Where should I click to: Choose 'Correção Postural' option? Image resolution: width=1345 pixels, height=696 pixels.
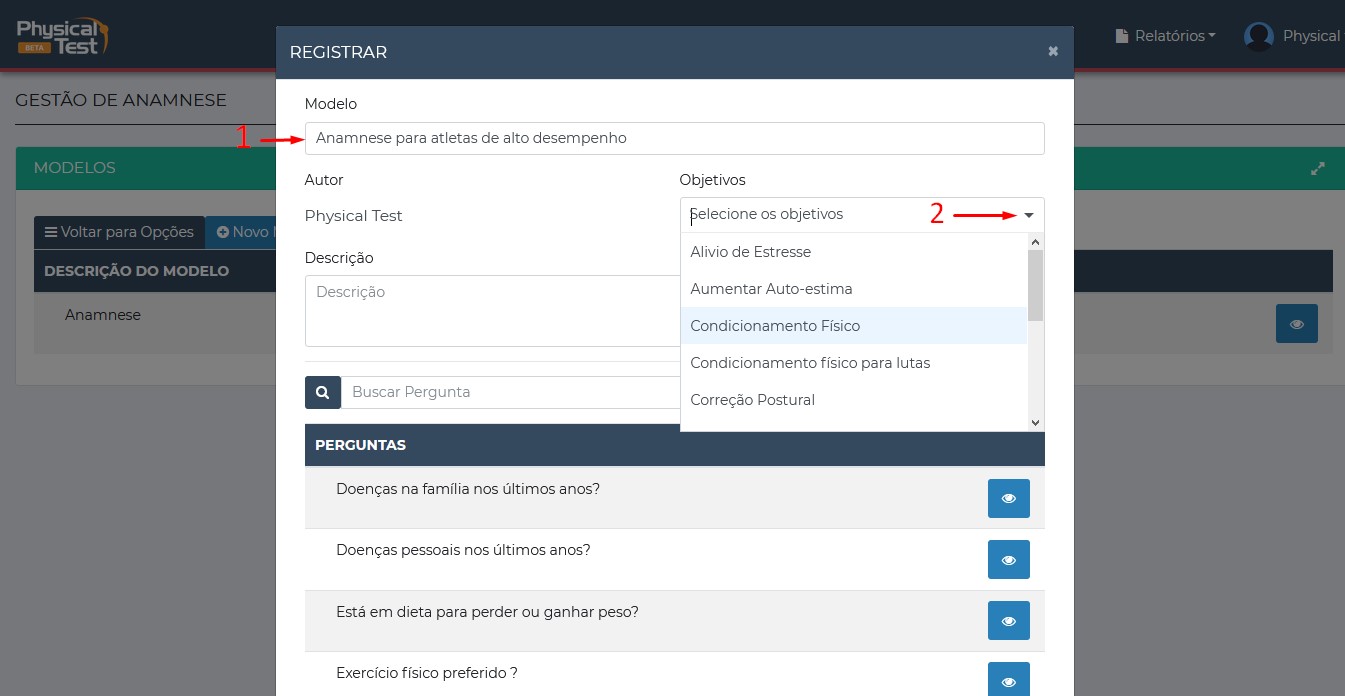point(752,400)
